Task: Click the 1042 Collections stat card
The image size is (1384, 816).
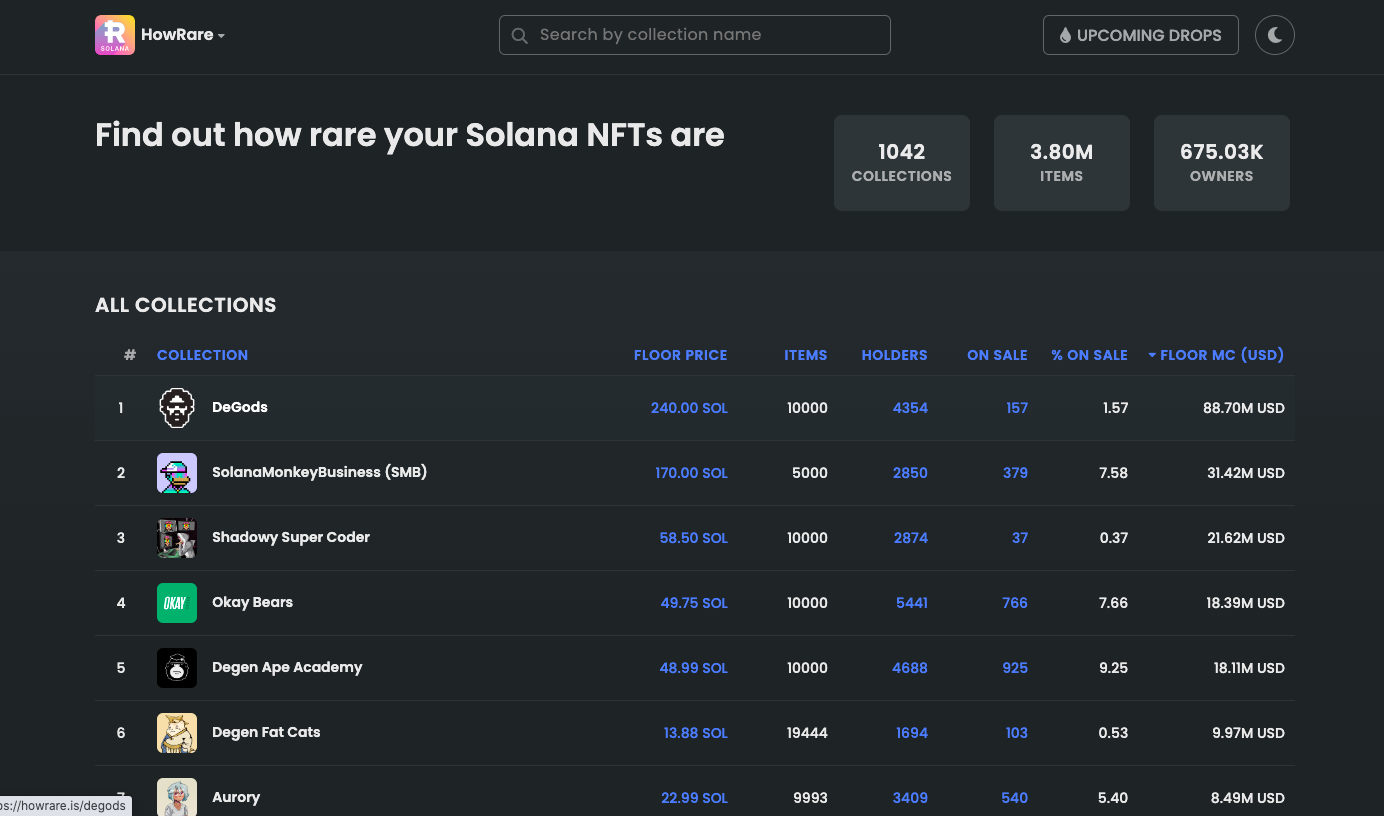Action: [x=901, y=163]
